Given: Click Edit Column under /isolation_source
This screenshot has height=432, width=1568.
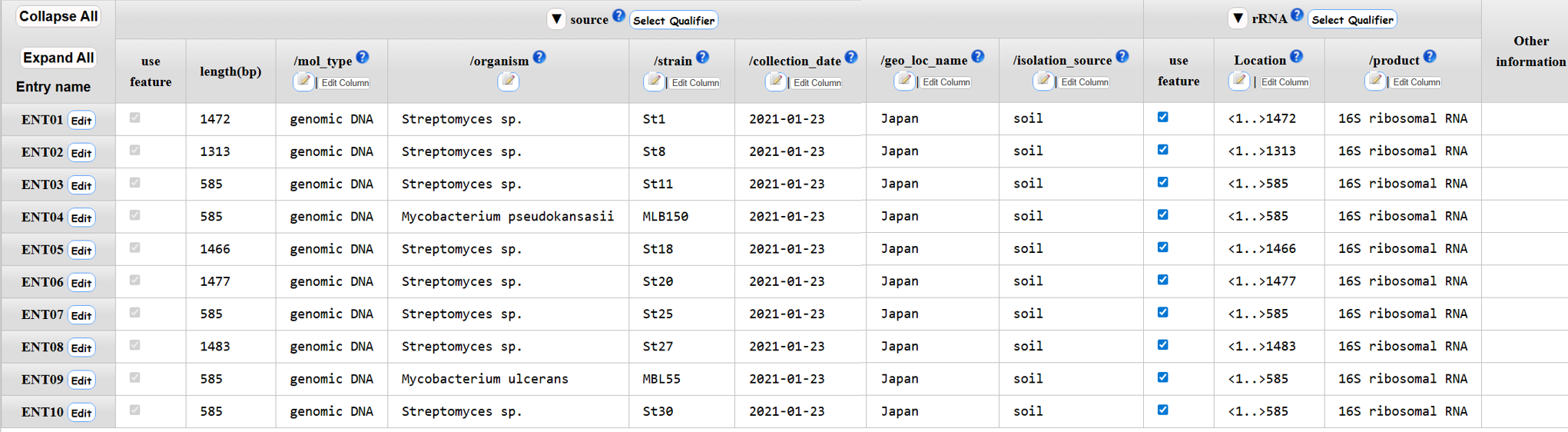Looking at the screenshot, I should click(1084, 82).
